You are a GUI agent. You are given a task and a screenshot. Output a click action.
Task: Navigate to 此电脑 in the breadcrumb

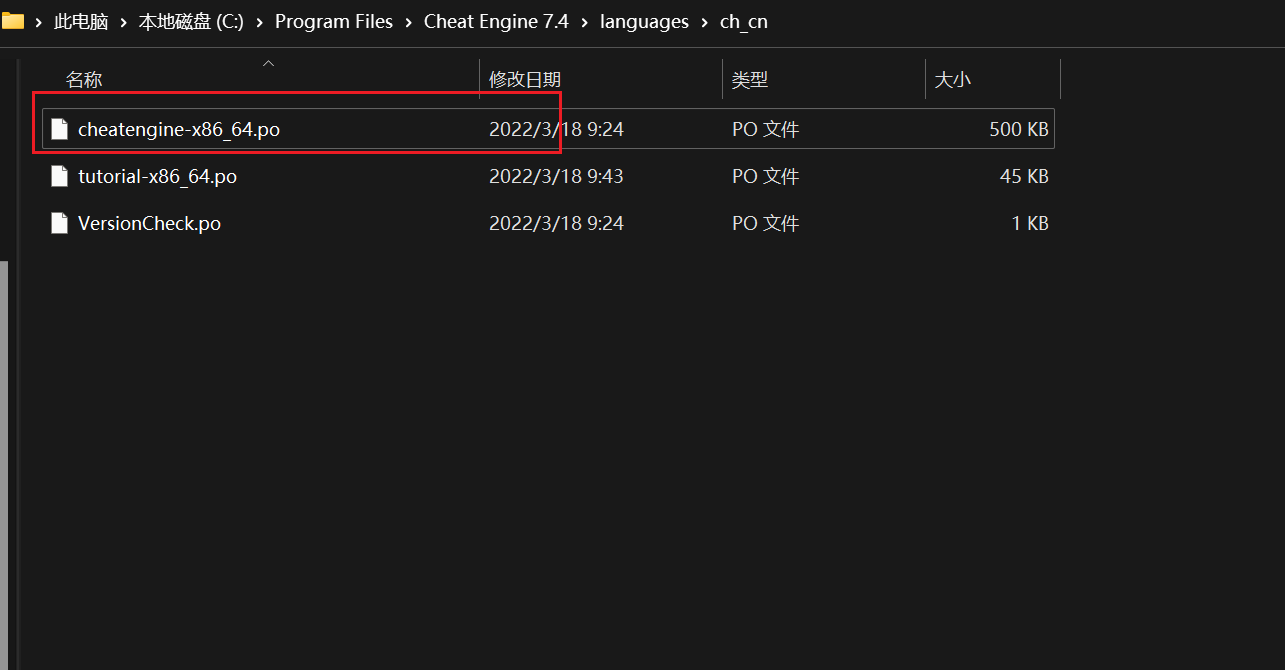coord(81,21)
